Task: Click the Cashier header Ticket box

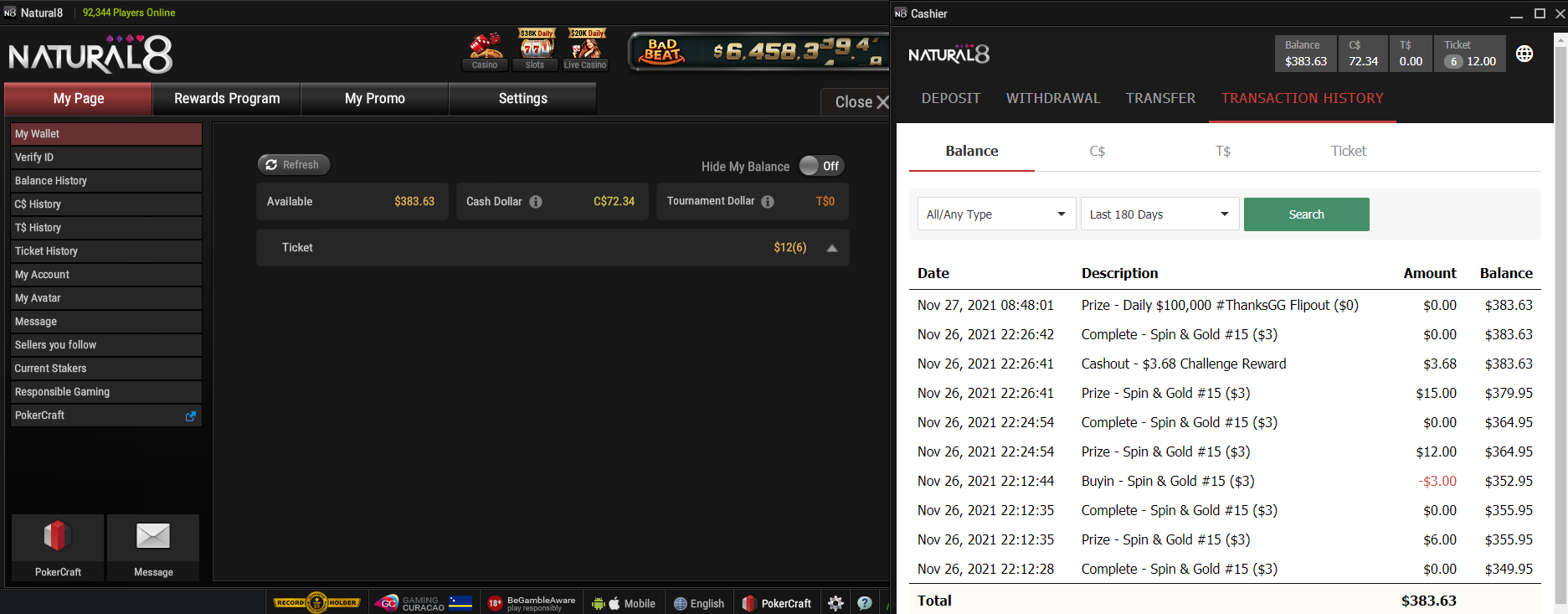Action: pyautogui.click(x=1470, y=54)
